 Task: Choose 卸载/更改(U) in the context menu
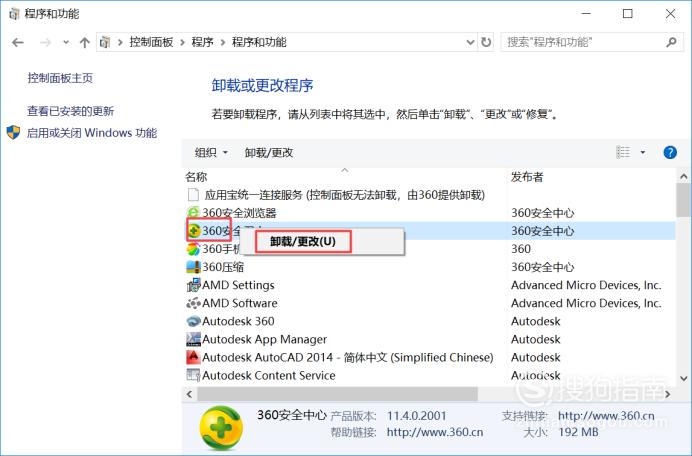(304, 241)
